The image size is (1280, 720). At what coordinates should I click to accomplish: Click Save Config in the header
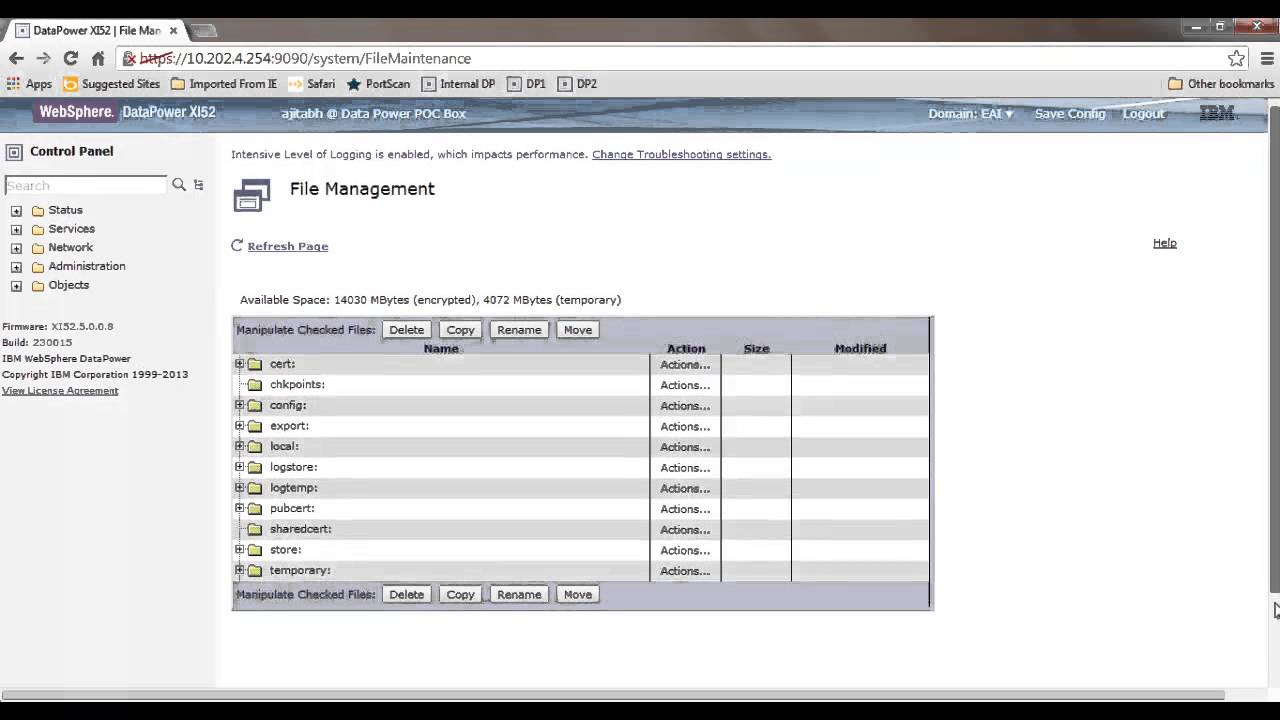tap(1070, 114)
